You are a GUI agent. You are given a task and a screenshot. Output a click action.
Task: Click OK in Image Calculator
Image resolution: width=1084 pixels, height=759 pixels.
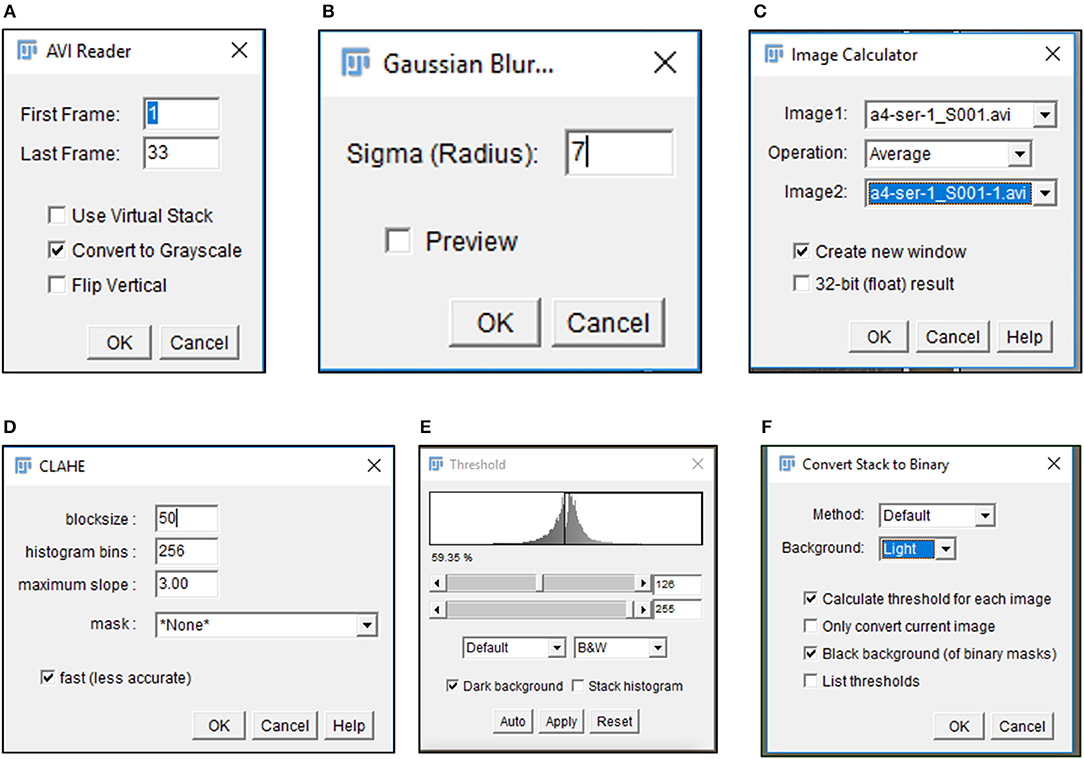click(x=879, y=337)
